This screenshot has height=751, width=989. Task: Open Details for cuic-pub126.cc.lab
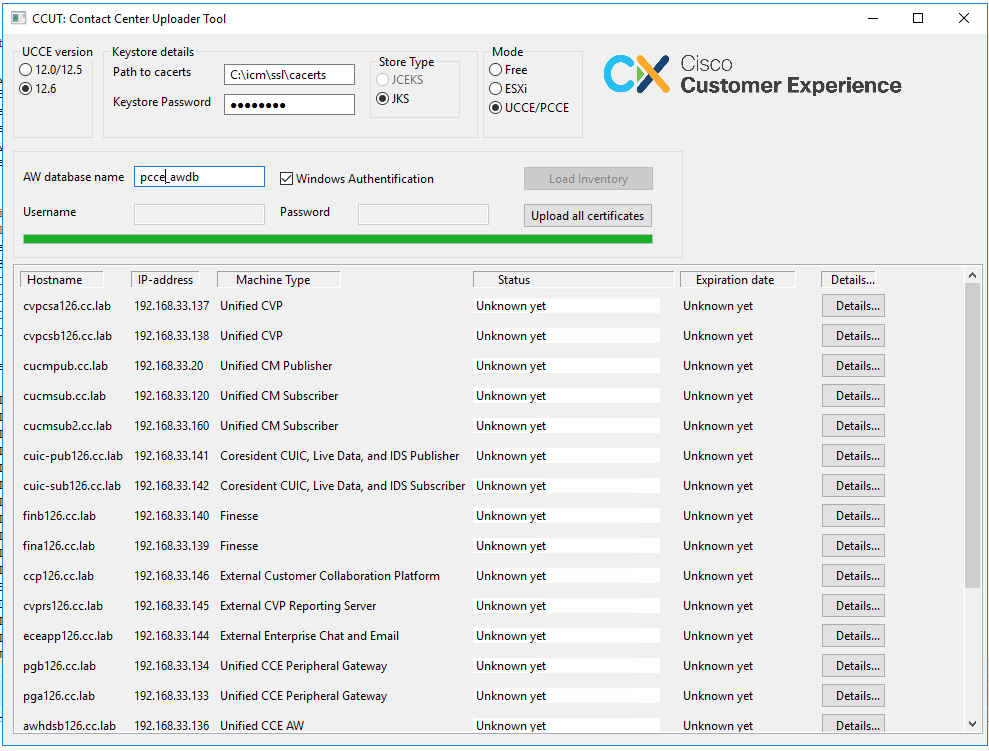[853, 456]
